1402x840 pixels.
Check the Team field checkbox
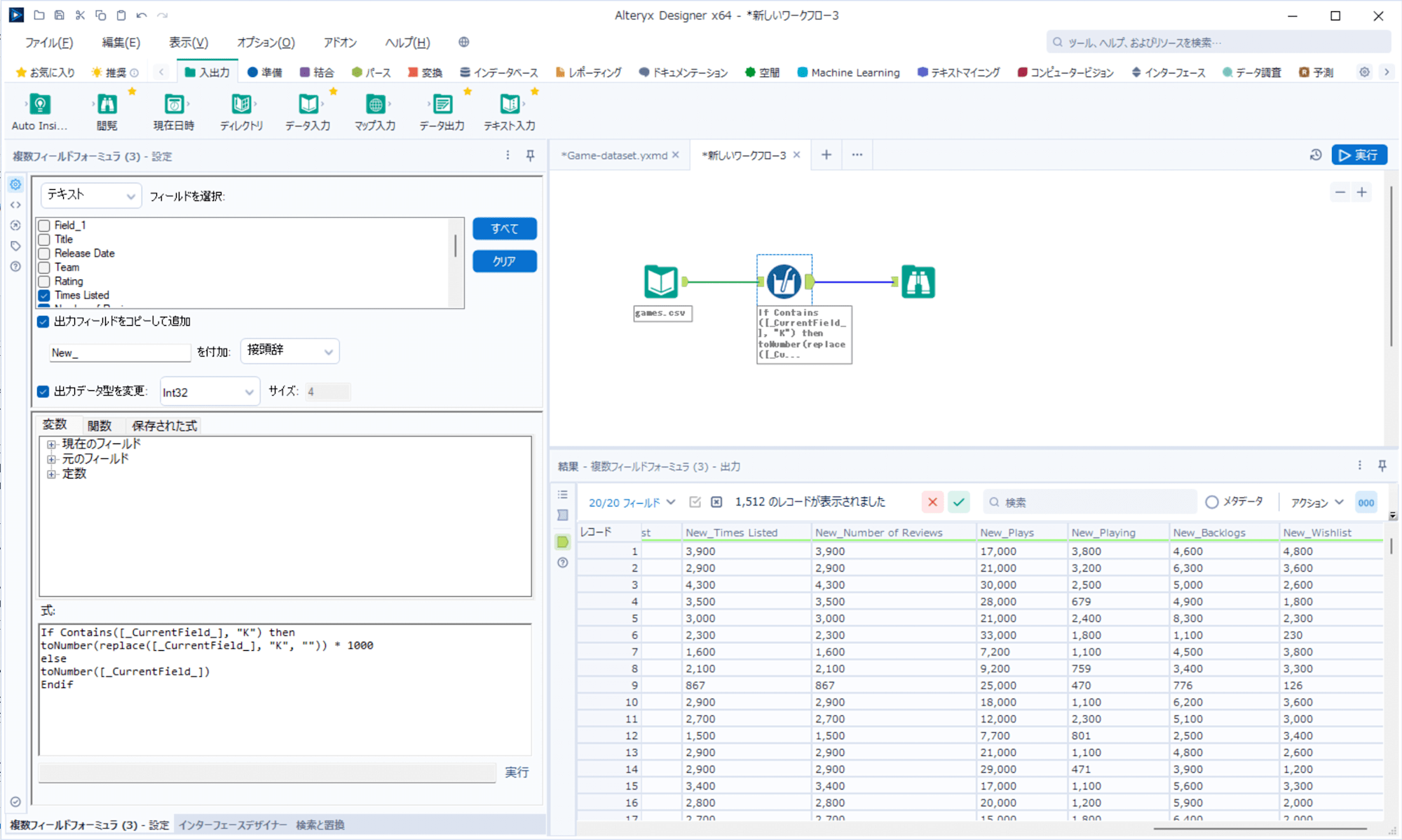(x=44, y=268)
